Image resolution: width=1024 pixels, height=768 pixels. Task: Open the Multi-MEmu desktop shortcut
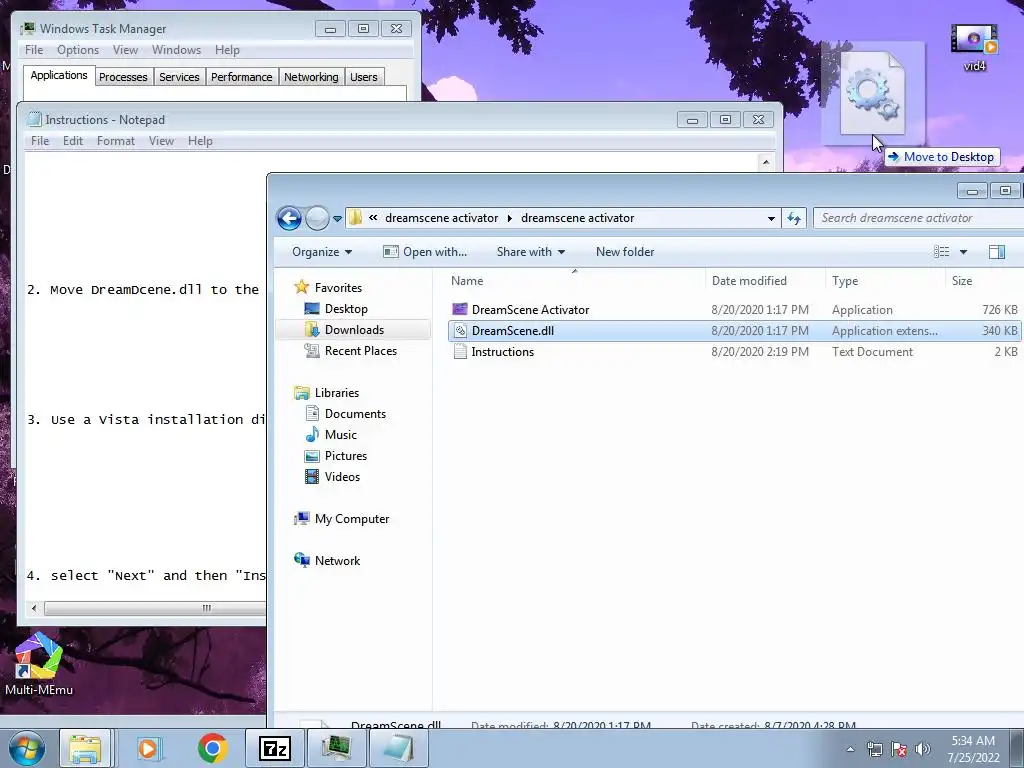[x=39, y=664]
